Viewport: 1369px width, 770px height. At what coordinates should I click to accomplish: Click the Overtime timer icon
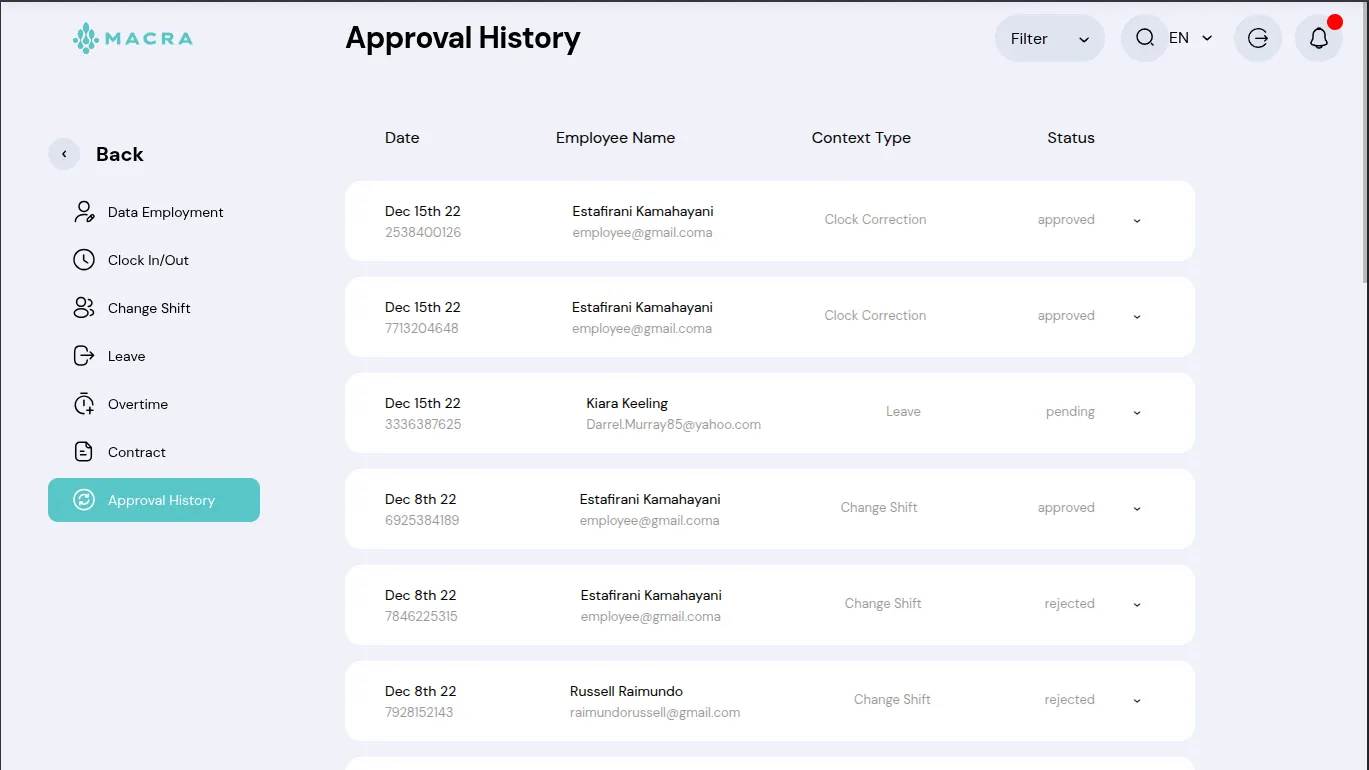click(x=84, y=404)
